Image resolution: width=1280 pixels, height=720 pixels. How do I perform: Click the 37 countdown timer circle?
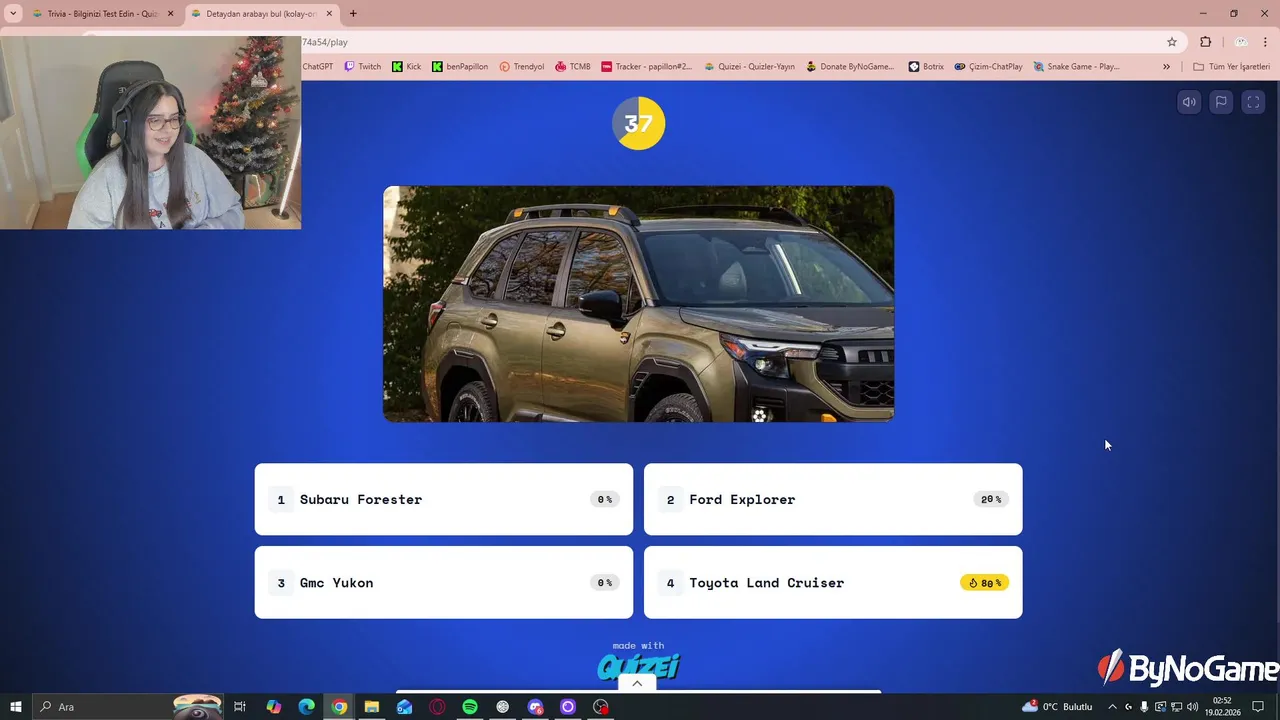(638, 123)
